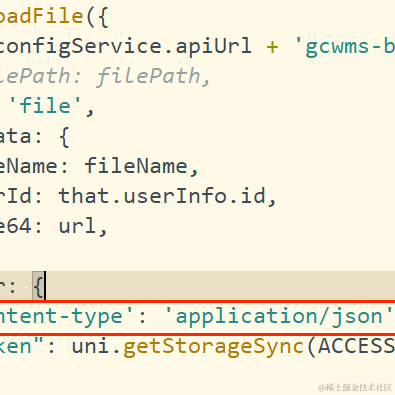Click oadFile function name at top
Screen dimensions: 395x395
point(41,16)
